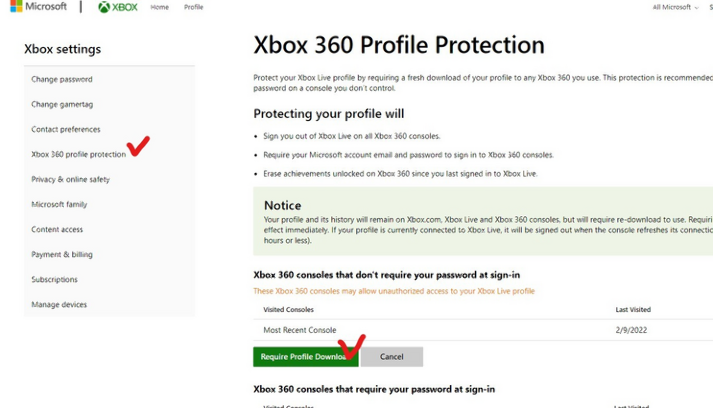Select Change password in settings sidebar
Screen dimensions: 713x408
(62, 79)
